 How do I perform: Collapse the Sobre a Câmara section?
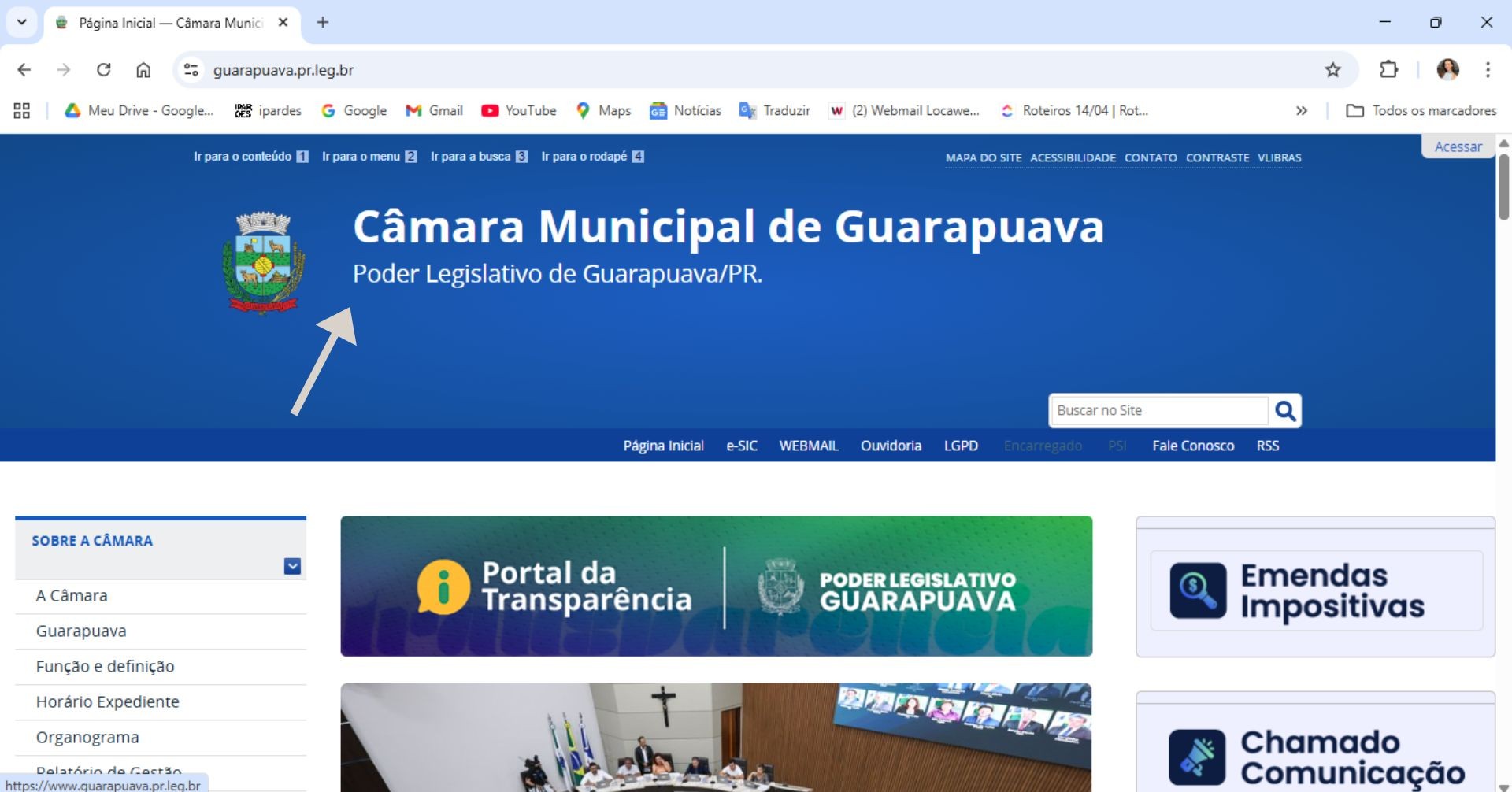292,566
